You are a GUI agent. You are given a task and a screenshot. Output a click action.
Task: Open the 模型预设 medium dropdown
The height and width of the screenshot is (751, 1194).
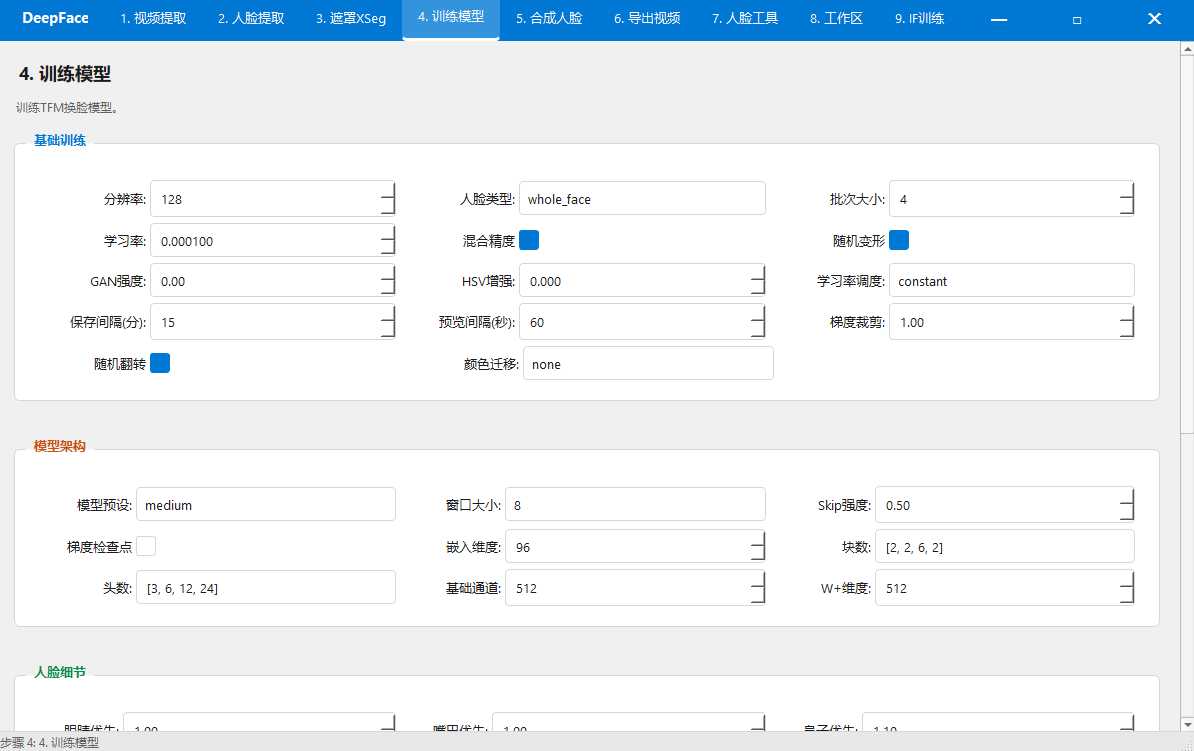click(x=266, y=505)
